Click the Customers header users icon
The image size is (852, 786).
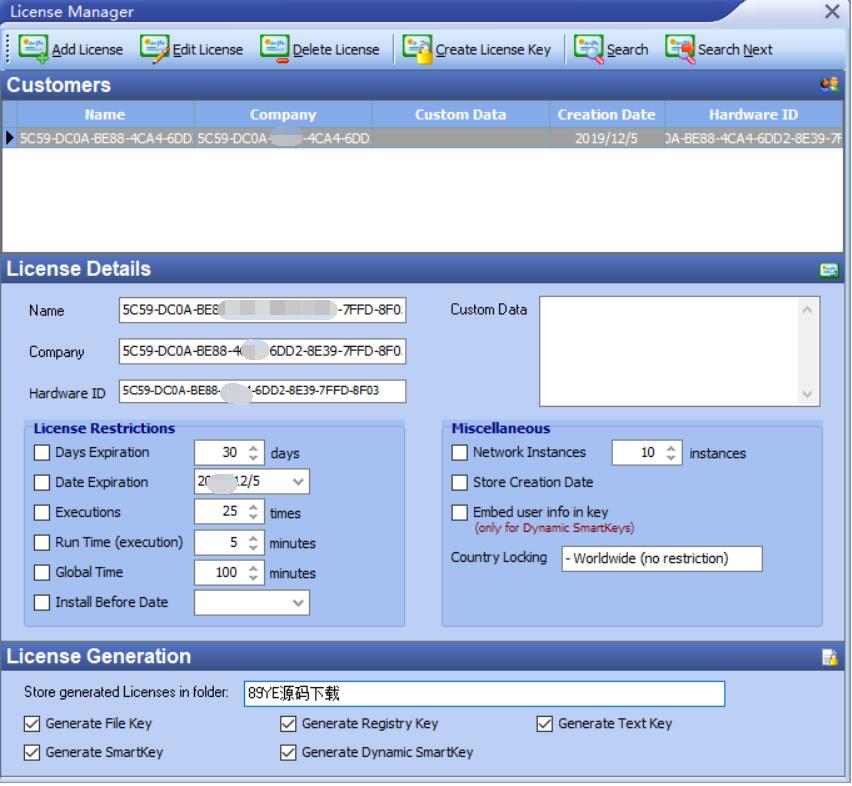coord(827,86)
